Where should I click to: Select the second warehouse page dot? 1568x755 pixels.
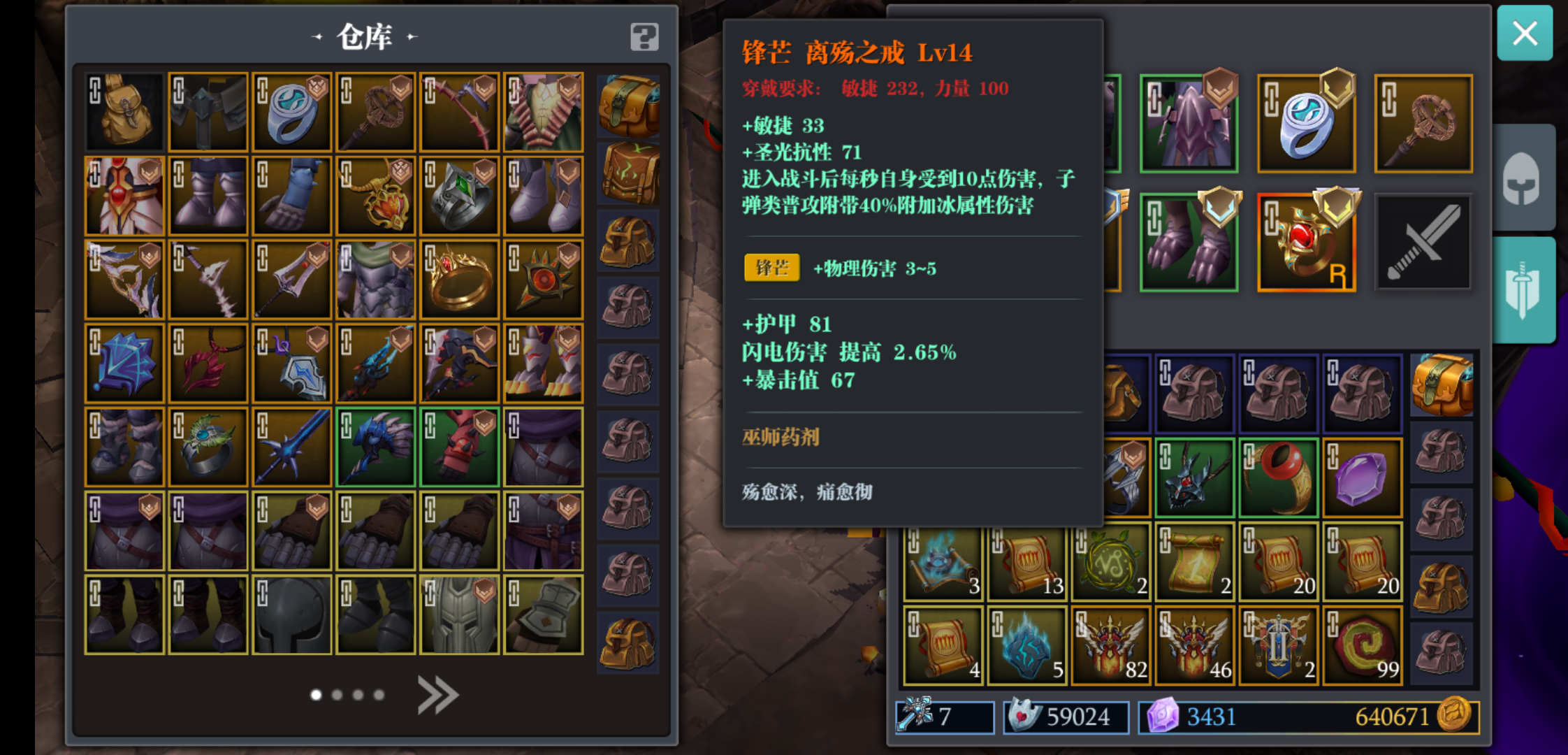pos(337,695)
